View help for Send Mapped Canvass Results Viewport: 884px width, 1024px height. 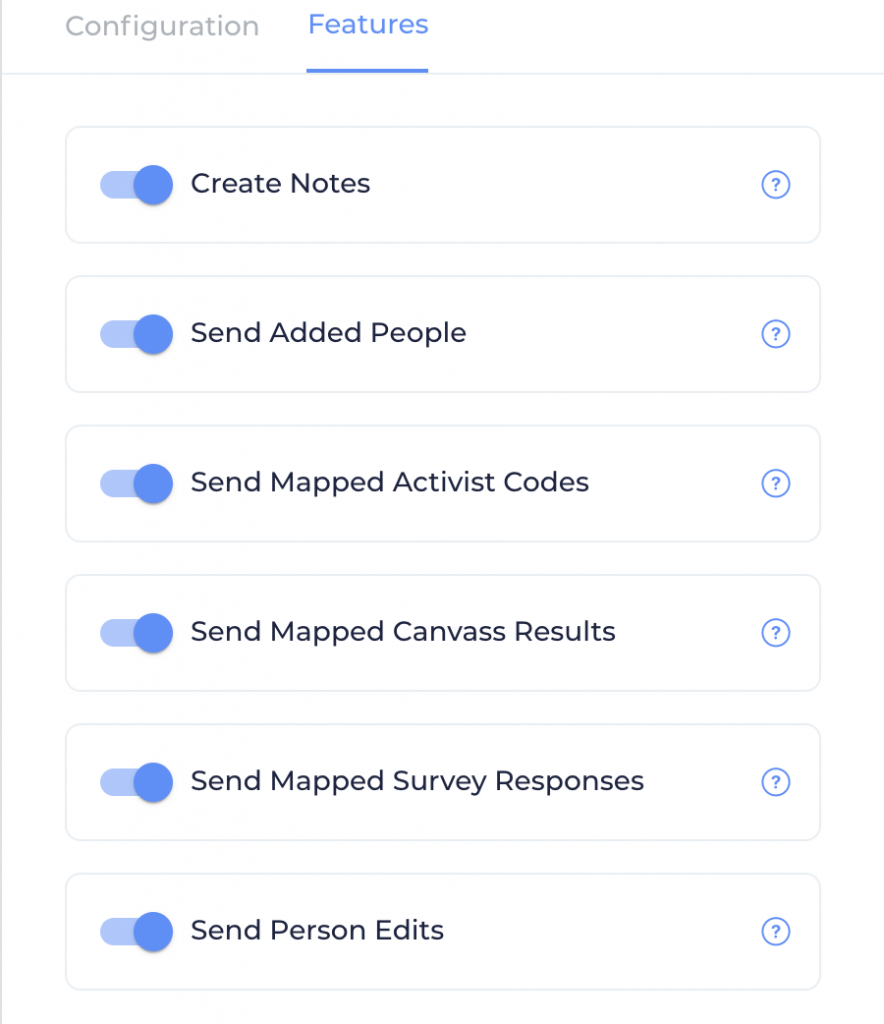point(776,633)
